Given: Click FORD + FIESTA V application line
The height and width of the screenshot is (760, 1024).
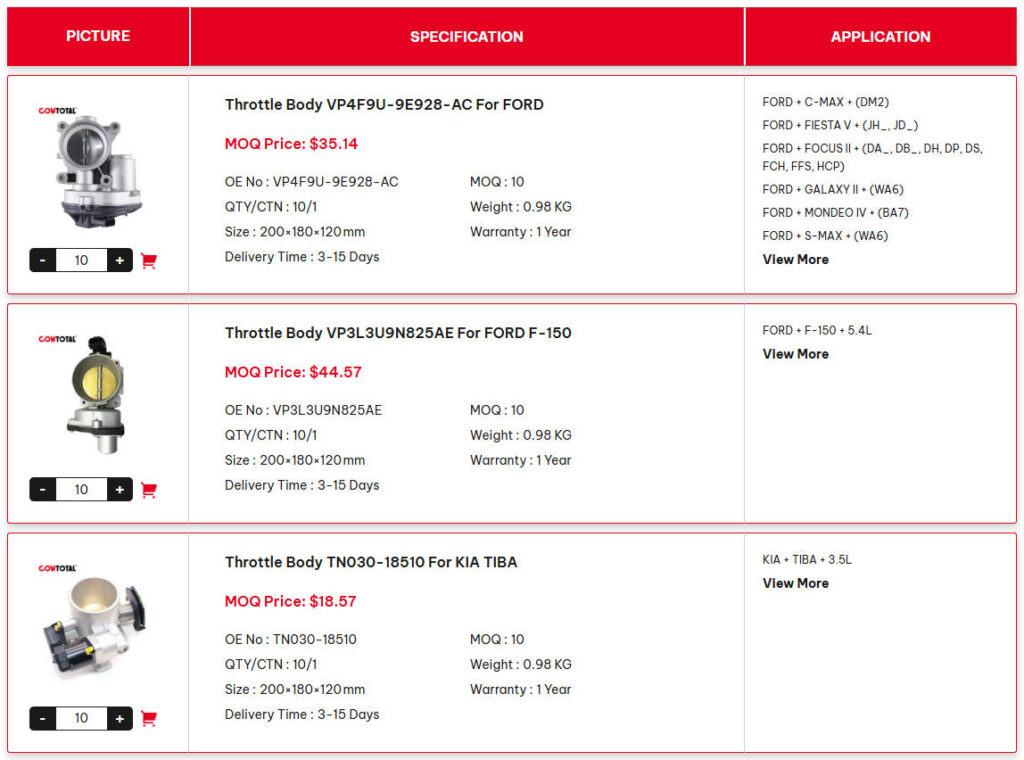Looking at the screenshot, I should point(840,125).
